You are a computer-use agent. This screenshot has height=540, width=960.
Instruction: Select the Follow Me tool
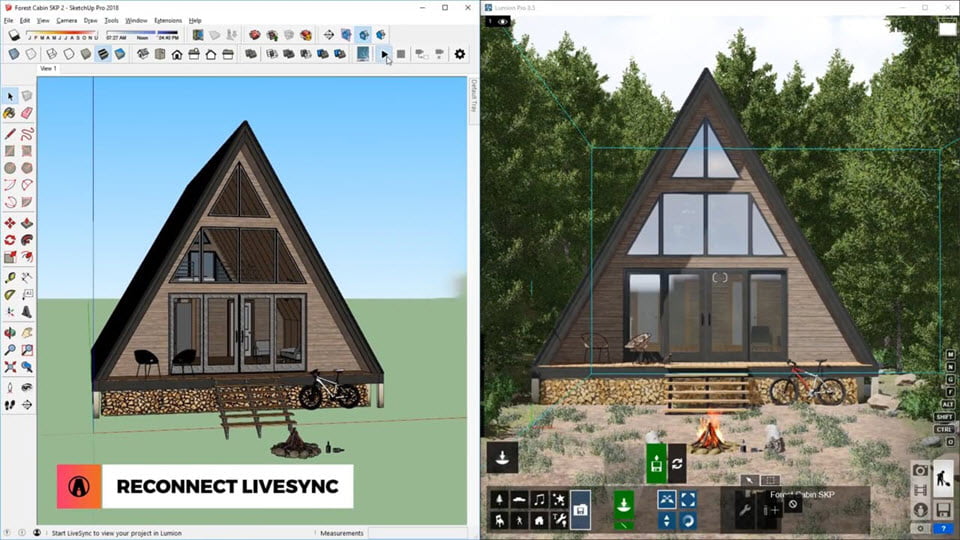coord(27,240)
